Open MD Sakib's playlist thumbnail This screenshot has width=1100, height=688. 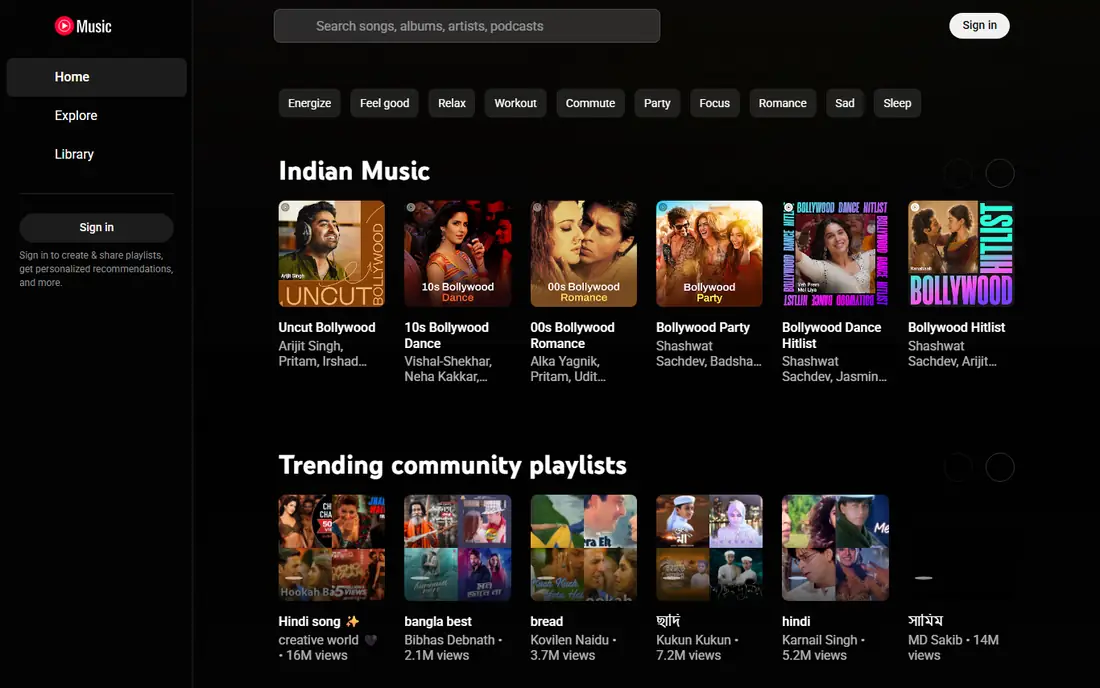[961, 548]
